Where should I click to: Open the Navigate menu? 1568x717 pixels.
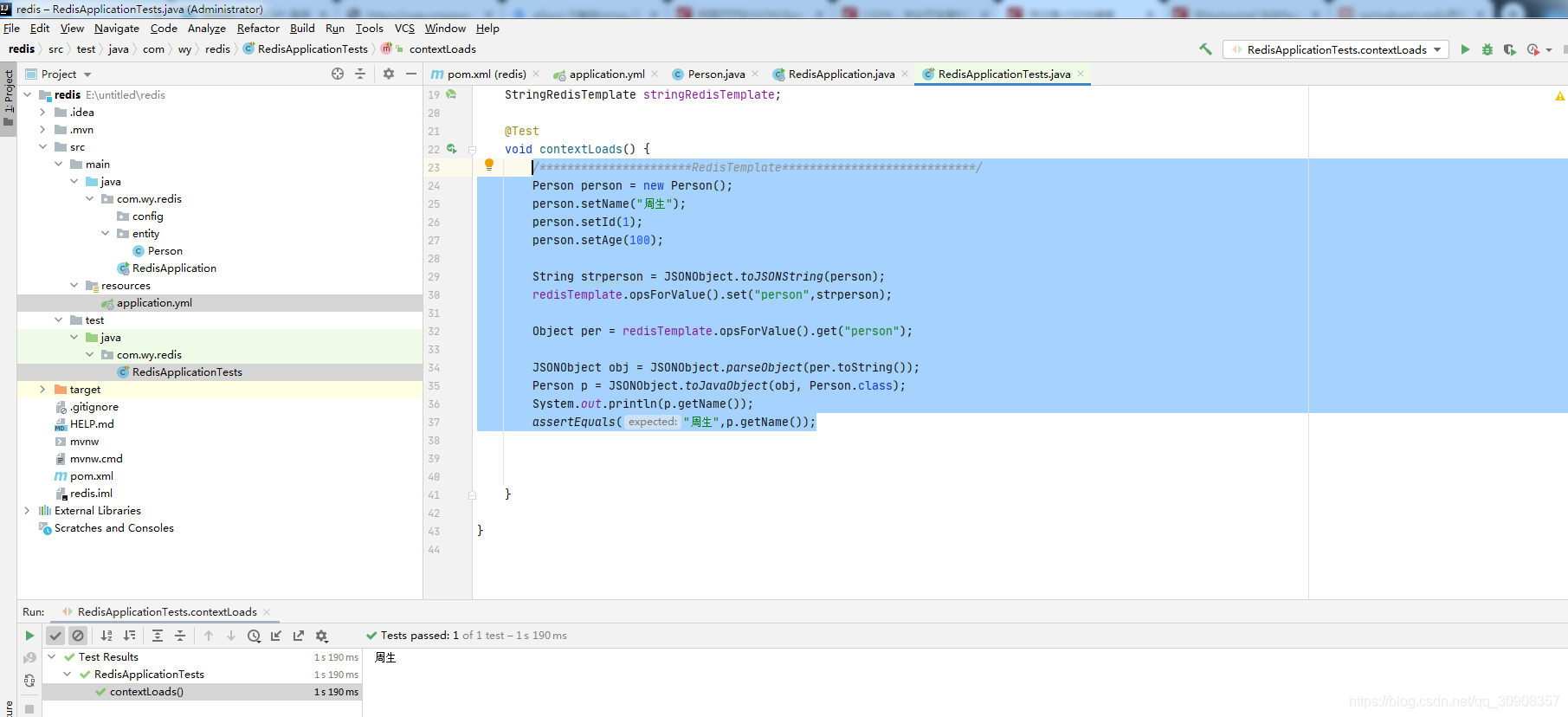(x=117, y=29)
